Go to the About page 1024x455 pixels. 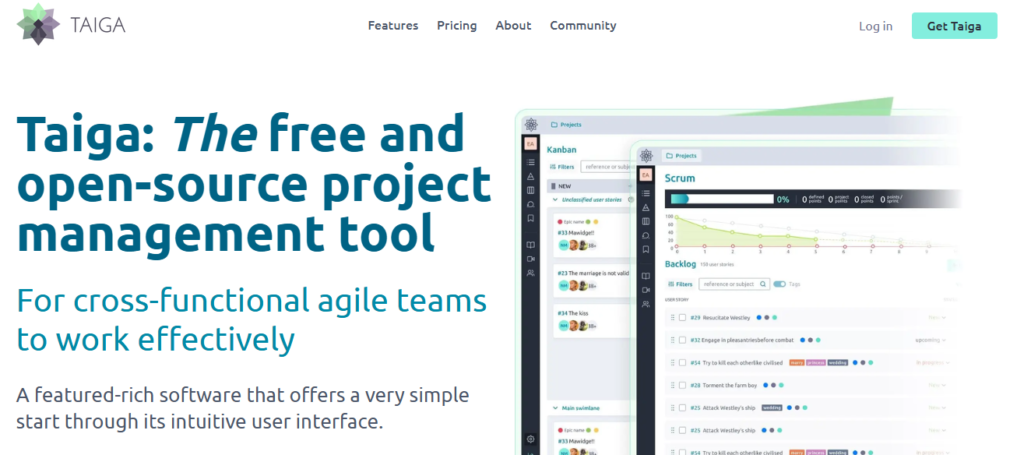513,25
